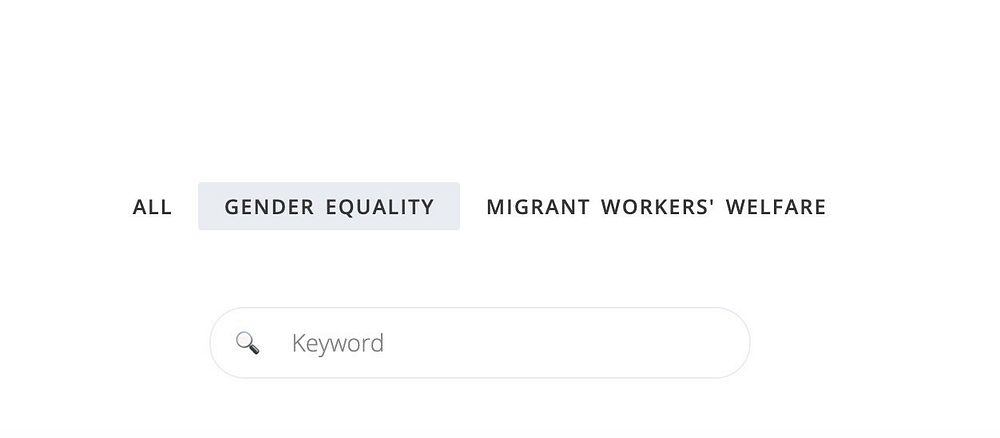The height and width of the screenshot is (438, 1000).
Task: Focus the Keyword text box
Action: click(x=480, y=343)
